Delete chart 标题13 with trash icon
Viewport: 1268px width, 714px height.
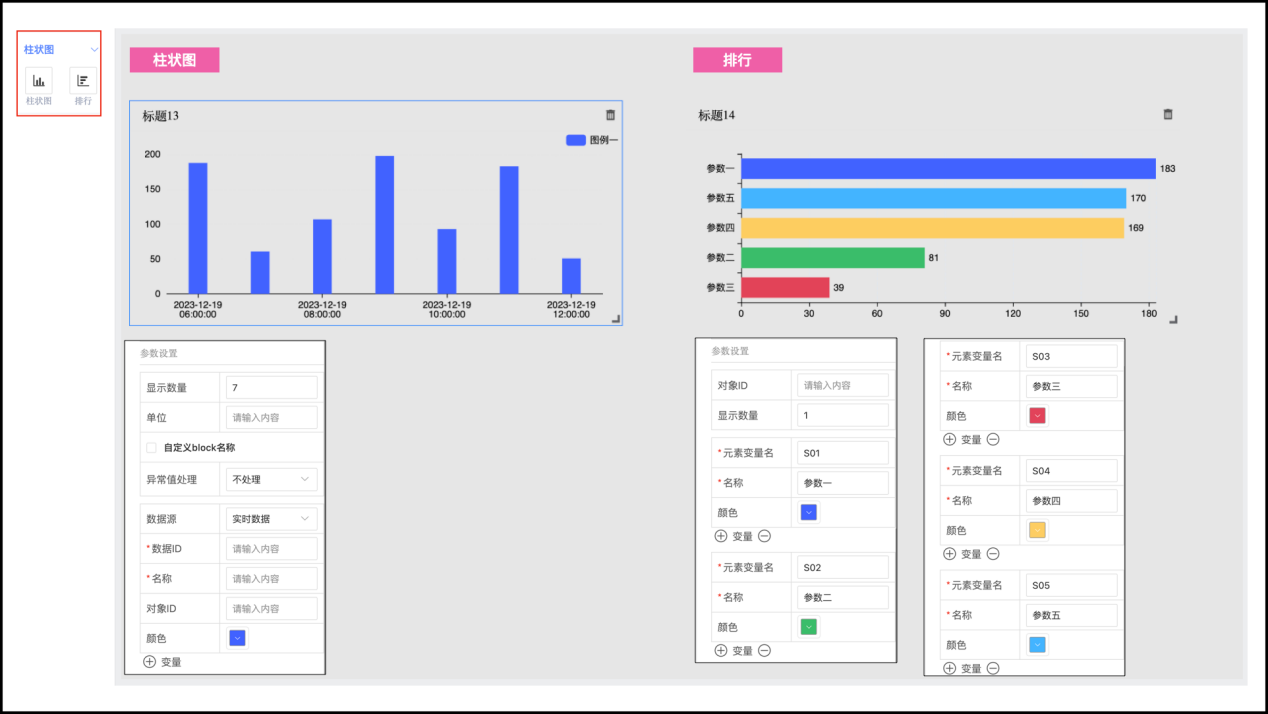coord(611,115)
